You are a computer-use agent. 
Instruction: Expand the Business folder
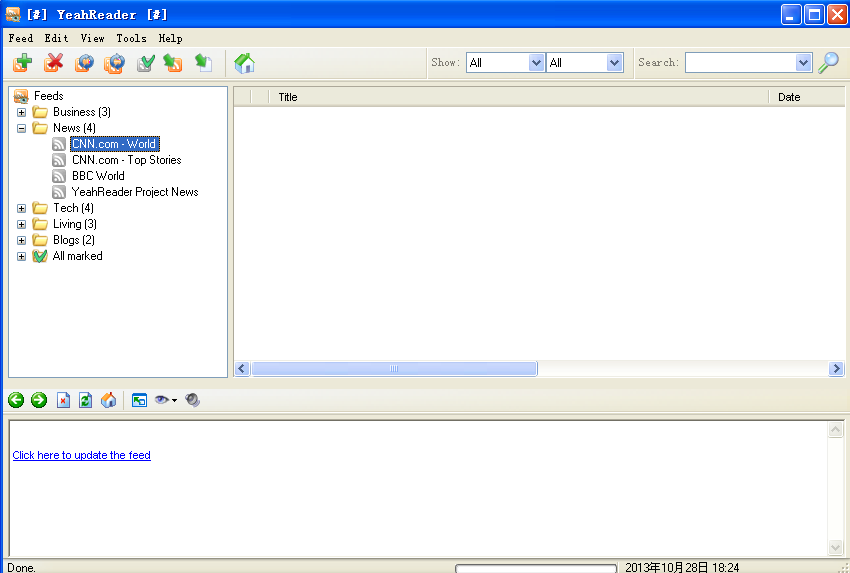point(22,113)
